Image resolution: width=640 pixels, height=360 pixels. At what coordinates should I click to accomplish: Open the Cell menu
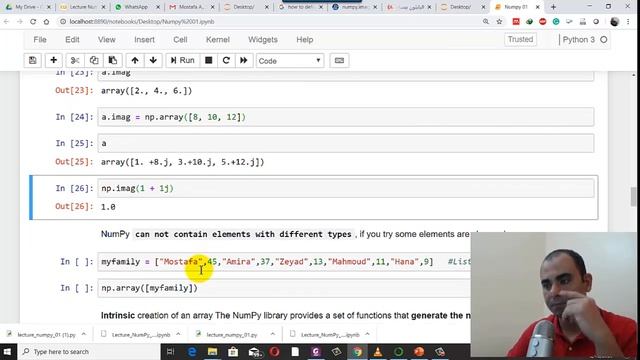(180, 40)
